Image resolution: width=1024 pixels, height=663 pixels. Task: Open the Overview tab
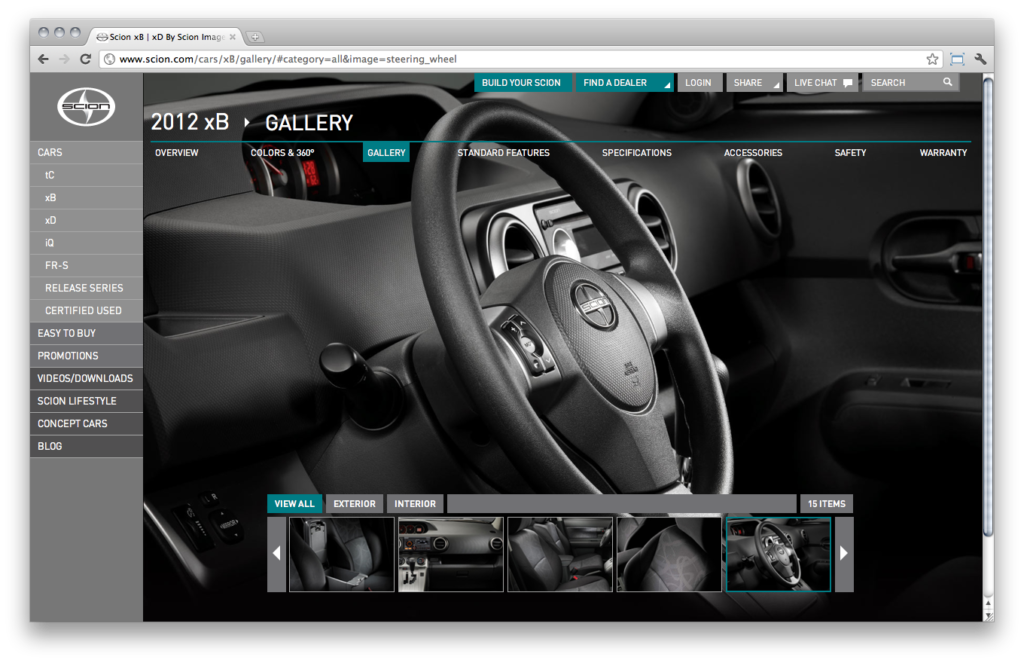click(x=176, y=153)
